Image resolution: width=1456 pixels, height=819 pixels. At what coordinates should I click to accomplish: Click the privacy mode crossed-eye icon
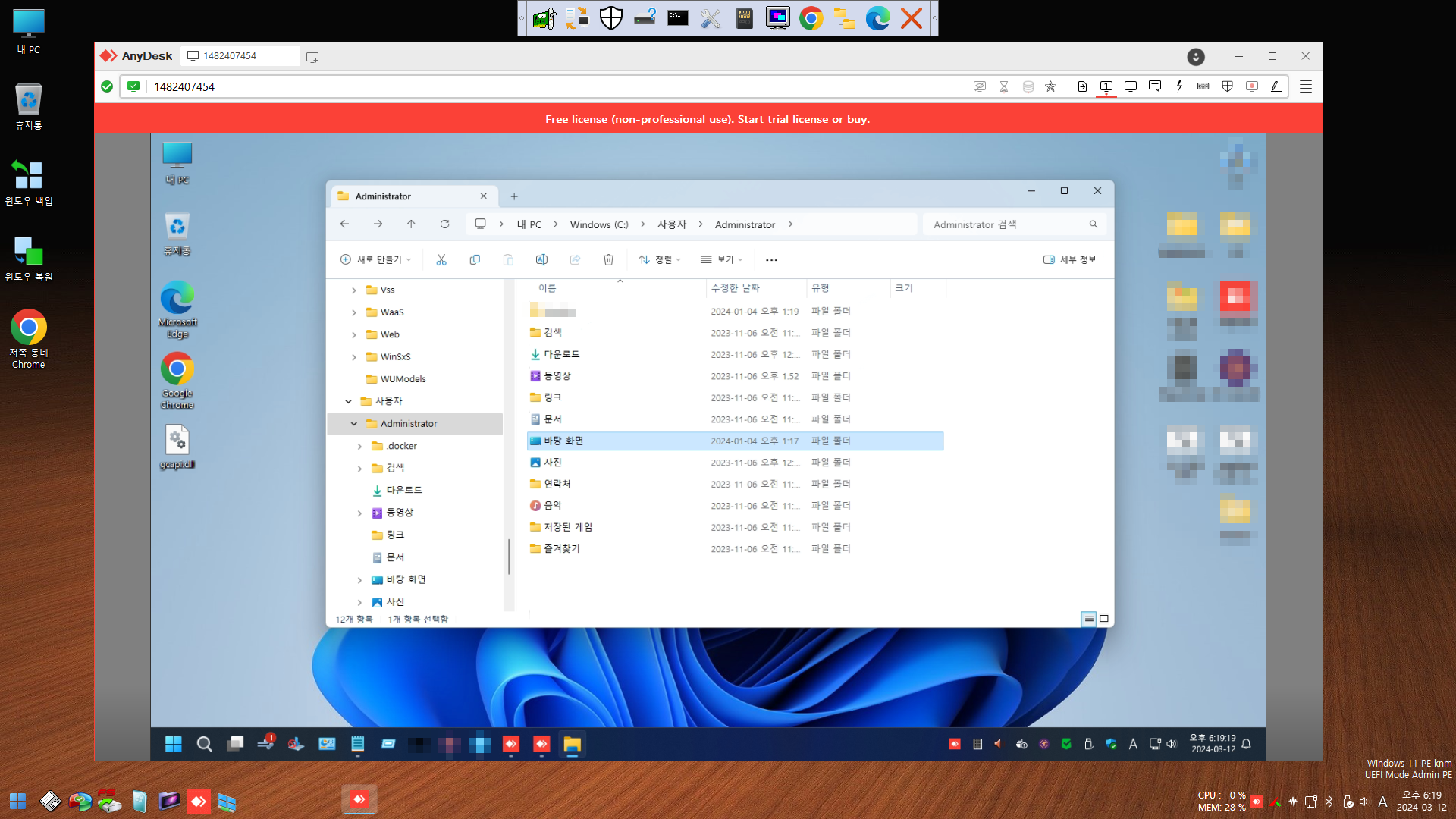point(980,86)
